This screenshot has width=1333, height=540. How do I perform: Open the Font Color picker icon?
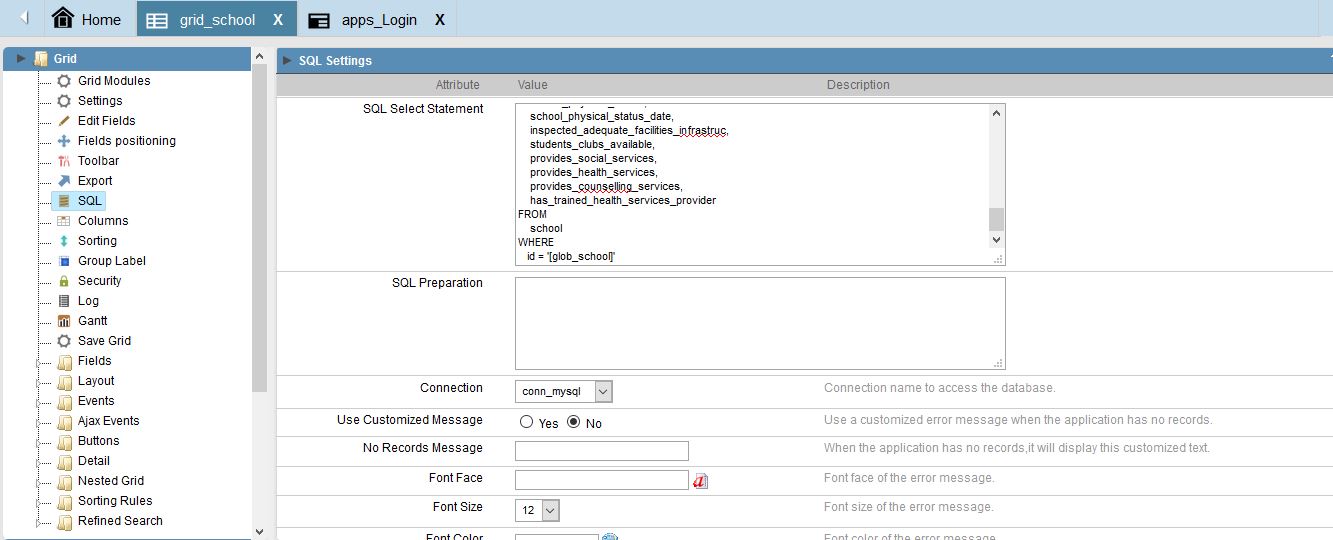pos(610,537)
